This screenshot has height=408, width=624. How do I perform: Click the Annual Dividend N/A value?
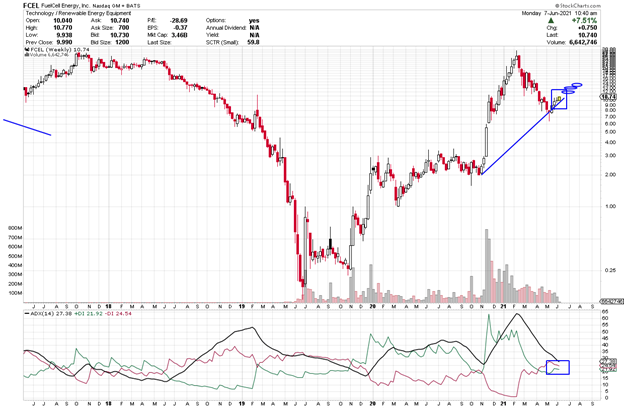[x=254, y=28]
